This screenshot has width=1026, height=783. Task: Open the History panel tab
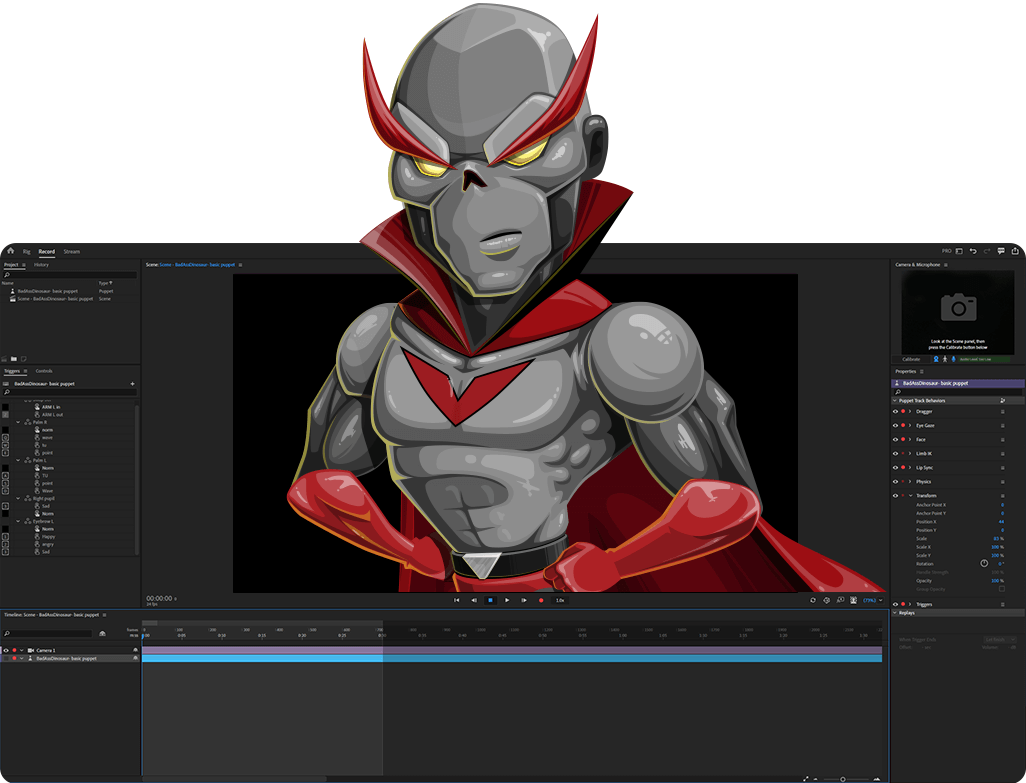pos(41,265)
